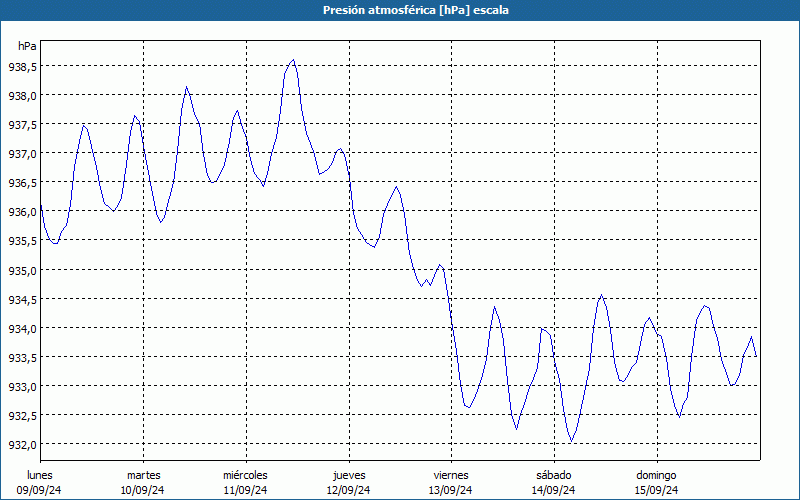Click the chart title 'Presión atmosférica [hPa] escala'
Image resolution: width=800 pixels, height=500 pixels.
(415, 10)
